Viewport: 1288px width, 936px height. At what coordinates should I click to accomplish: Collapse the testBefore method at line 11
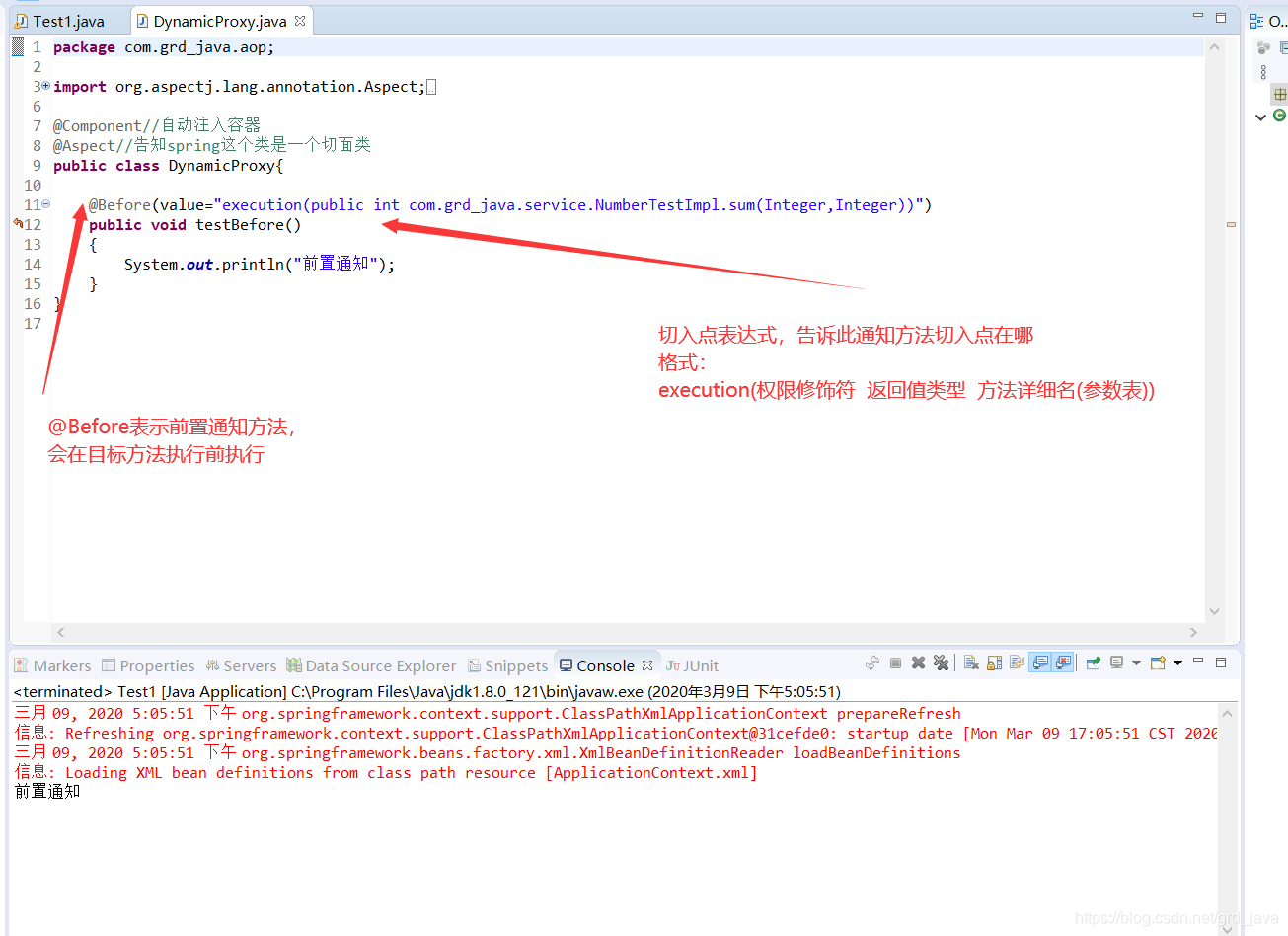click(45, 204)
